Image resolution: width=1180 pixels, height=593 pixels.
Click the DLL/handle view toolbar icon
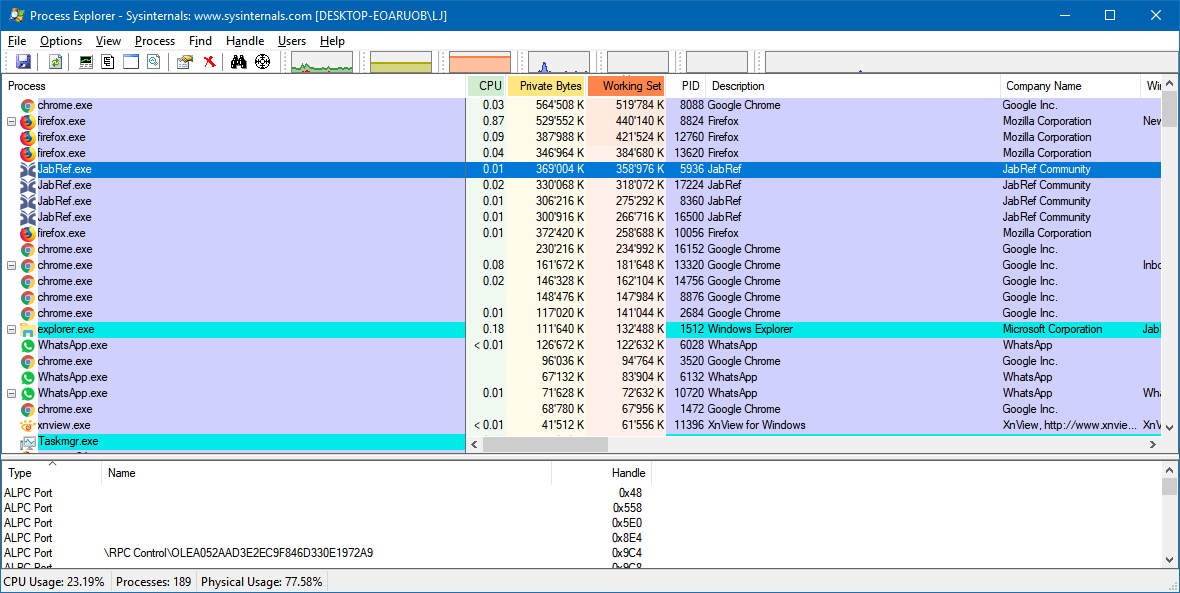pos(154,62)
